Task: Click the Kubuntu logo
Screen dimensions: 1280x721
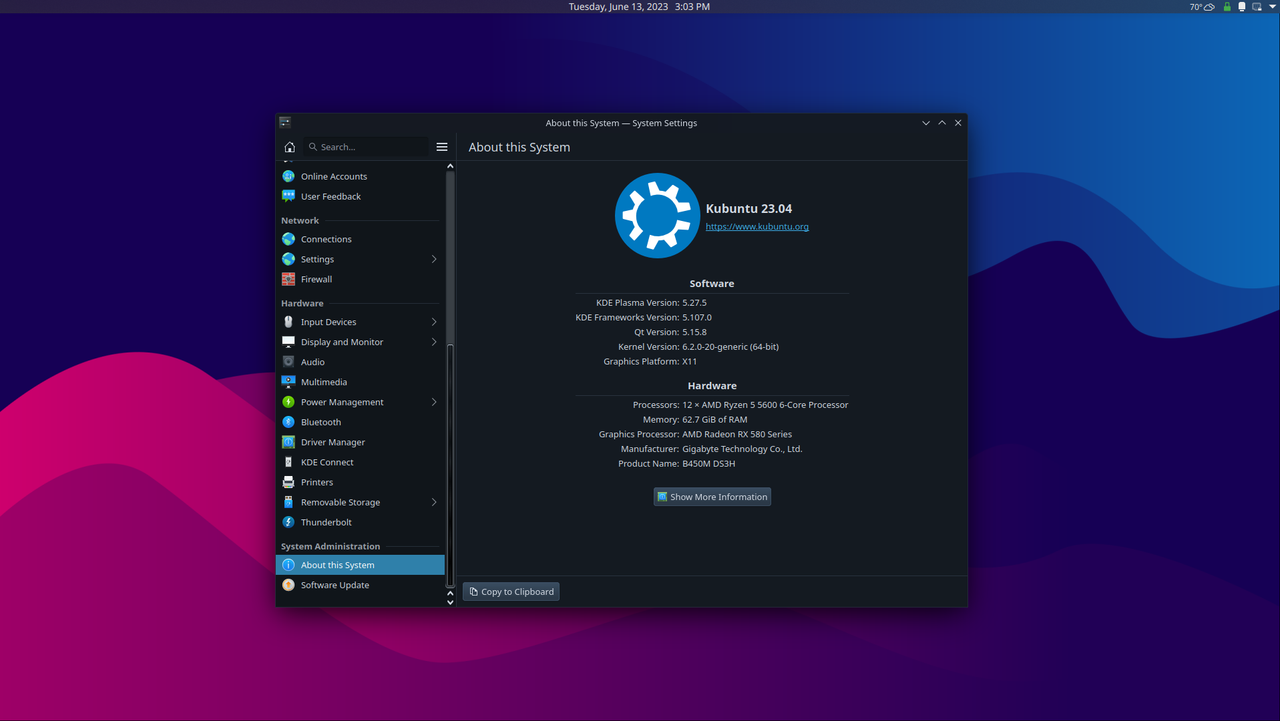Action: pyautogui.click(x=657, y=215)
